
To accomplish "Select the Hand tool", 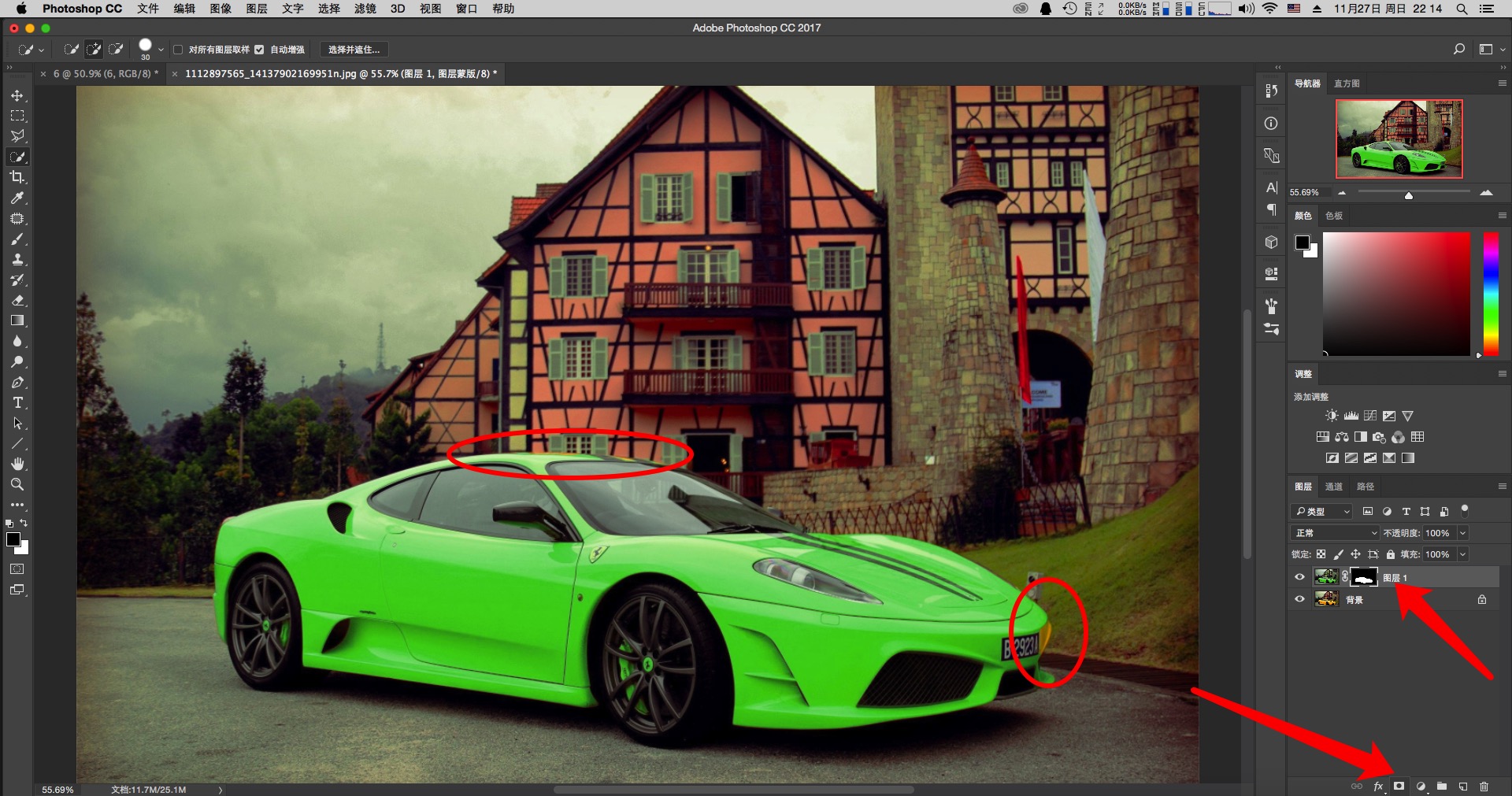I will [x=17, y=464].
